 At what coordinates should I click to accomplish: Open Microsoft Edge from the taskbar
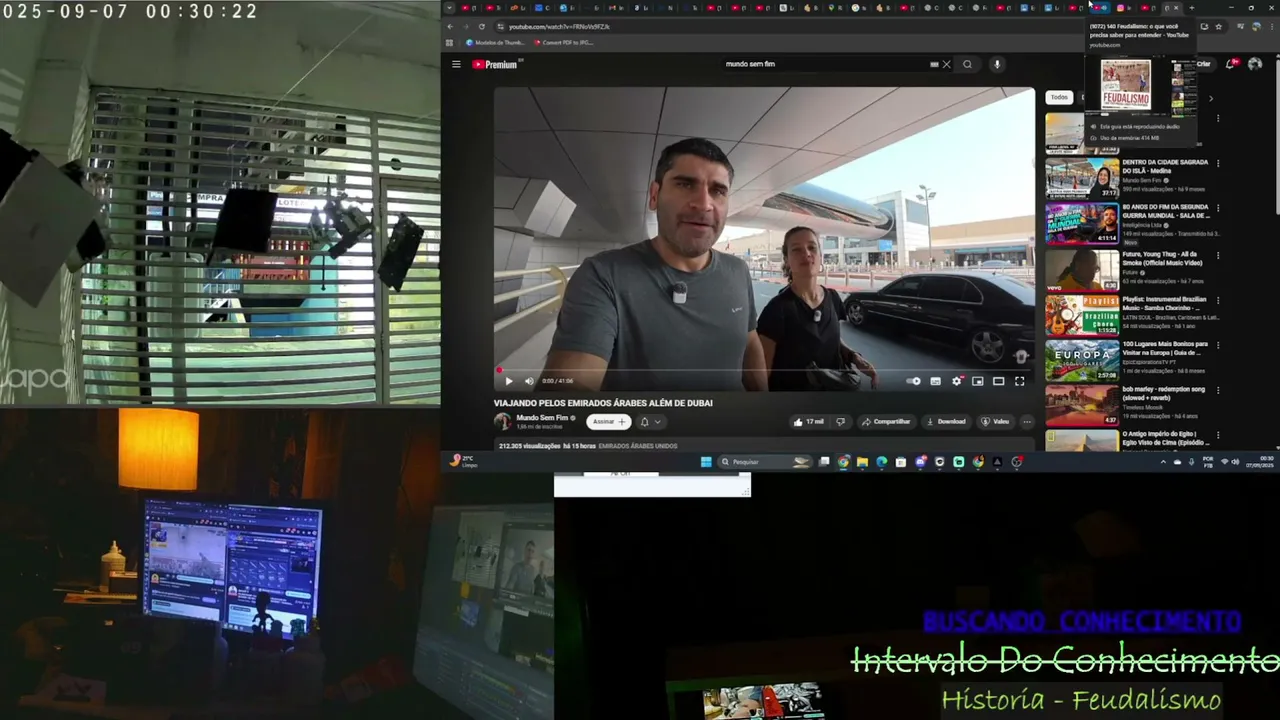coord(881,462)
